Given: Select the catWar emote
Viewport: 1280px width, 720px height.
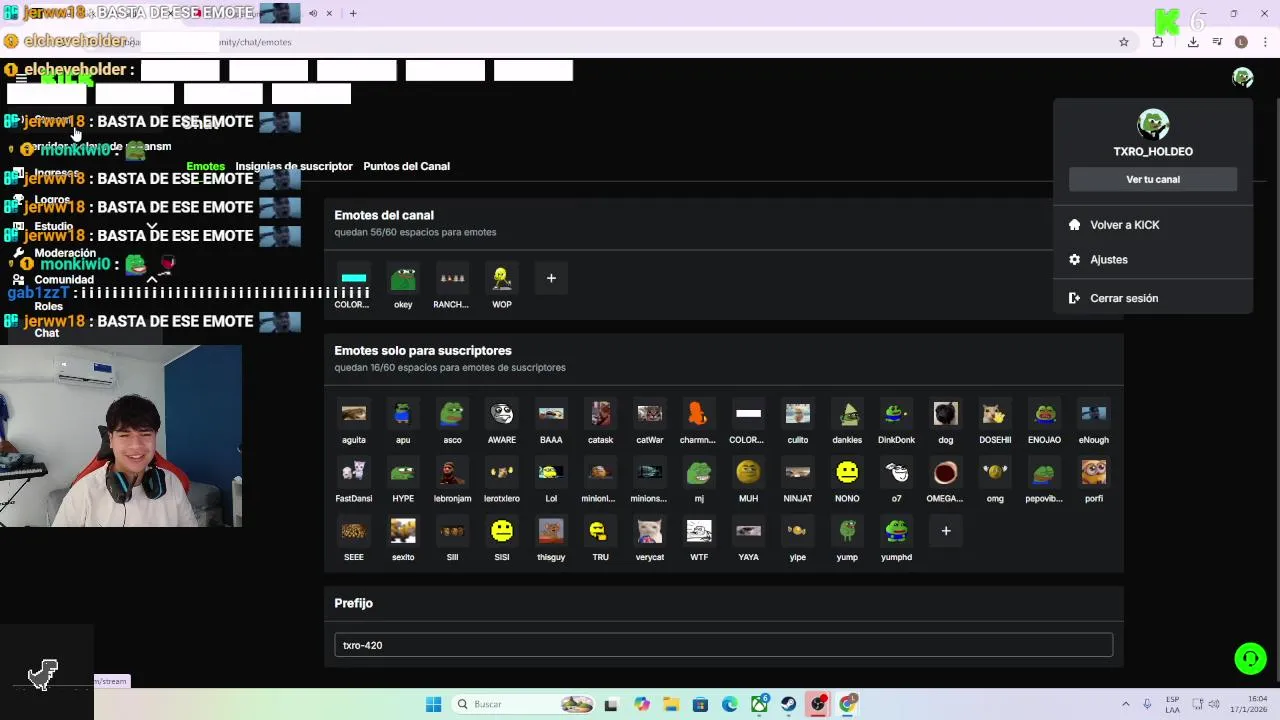Looking at the screenshot, I should click(x=650, y=414).
